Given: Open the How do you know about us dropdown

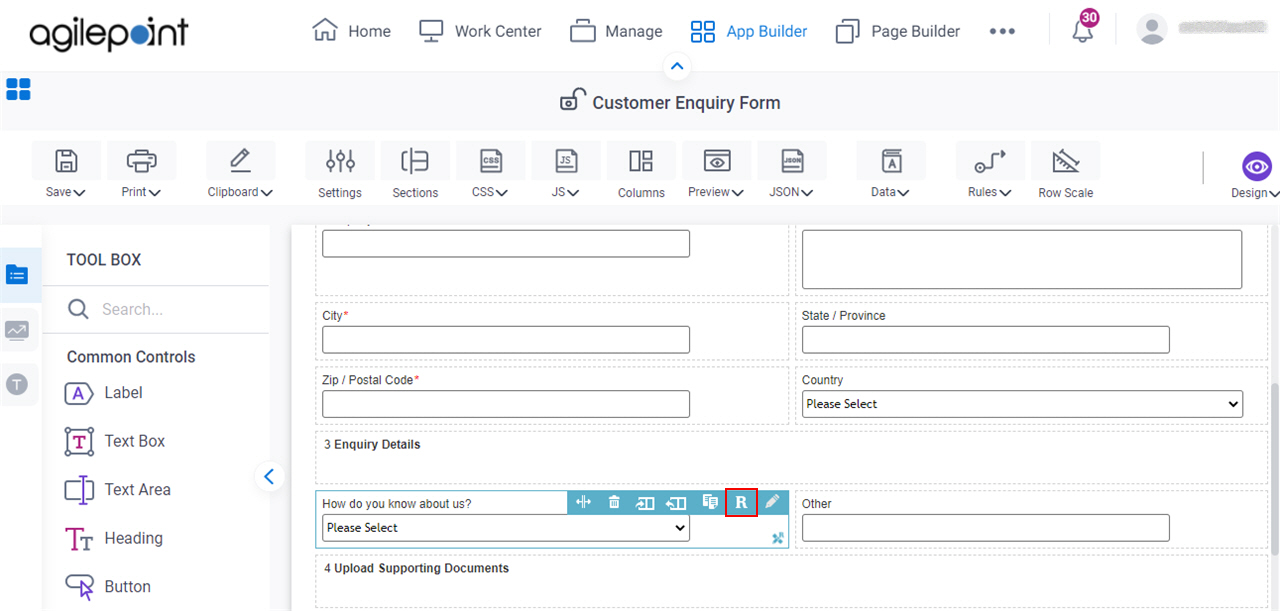Looking at the screenshot, I should 506,528.
